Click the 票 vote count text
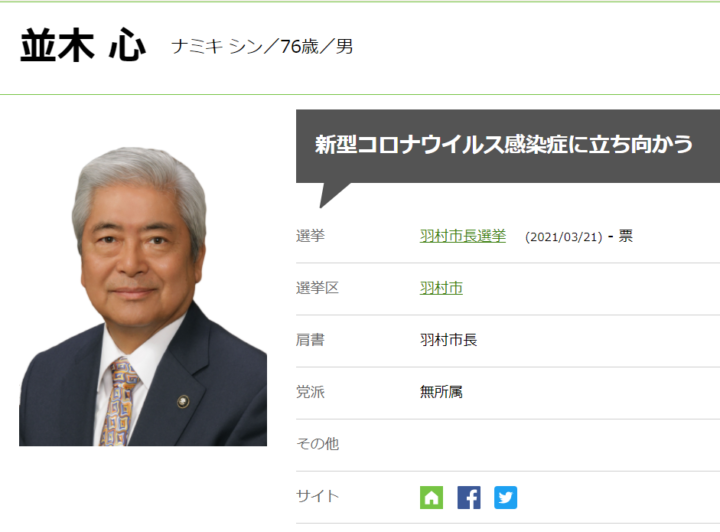This screenshot has width=720, height=532. [625, 237]
